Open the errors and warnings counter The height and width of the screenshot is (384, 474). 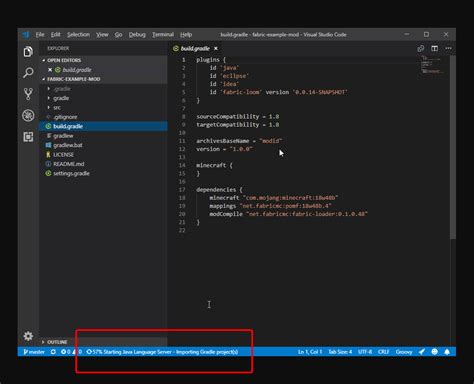(x=71, y=352)
